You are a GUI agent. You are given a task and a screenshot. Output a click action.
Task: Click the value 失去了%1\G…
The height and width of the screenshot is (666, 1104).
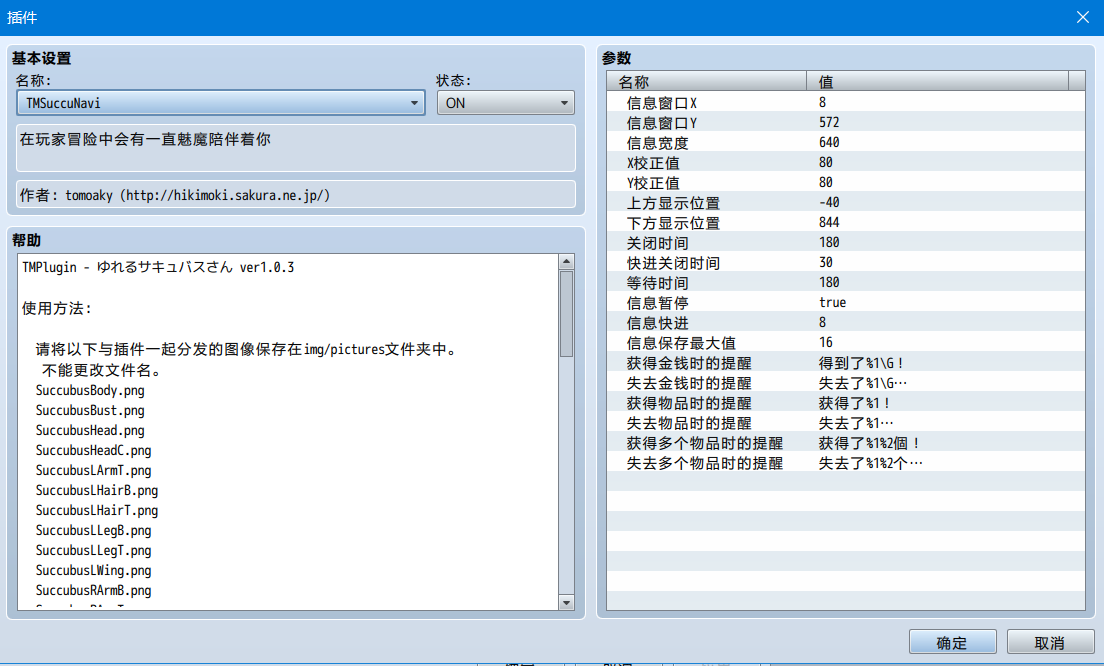(x=862, y=383)
